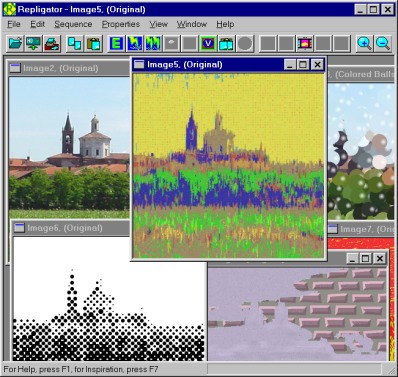Click the Image2 window system menu icon
The image size is (398, 377).
point(15,68)
